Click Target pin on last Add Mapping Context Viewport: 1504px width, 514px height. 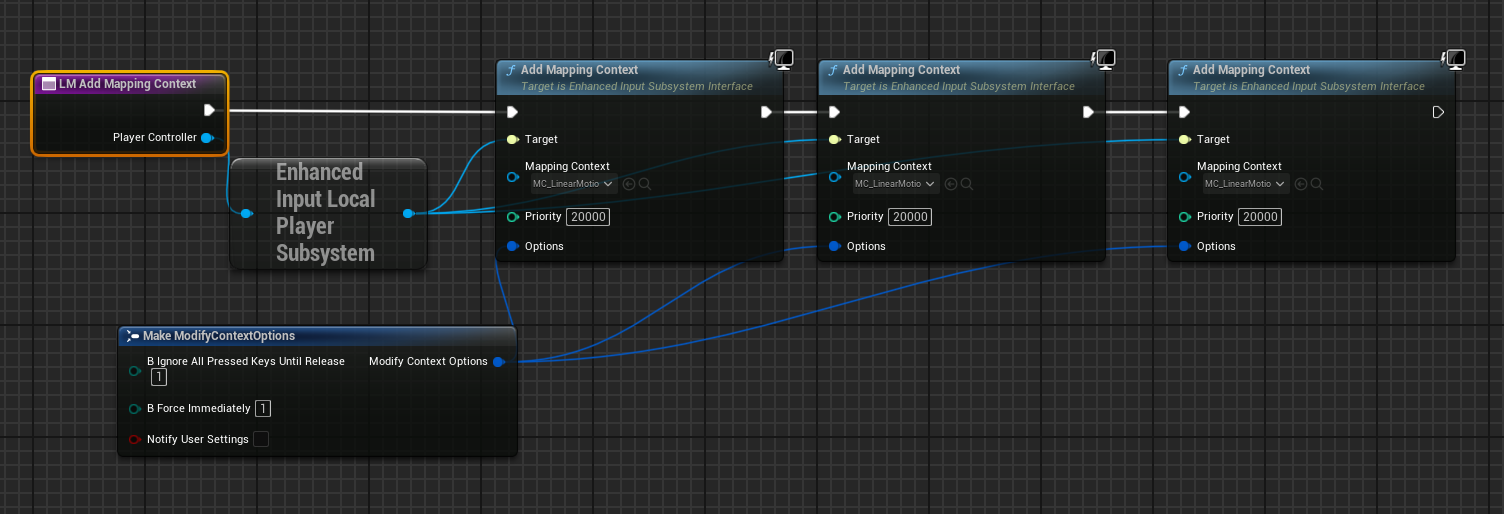pos(1185,140)
